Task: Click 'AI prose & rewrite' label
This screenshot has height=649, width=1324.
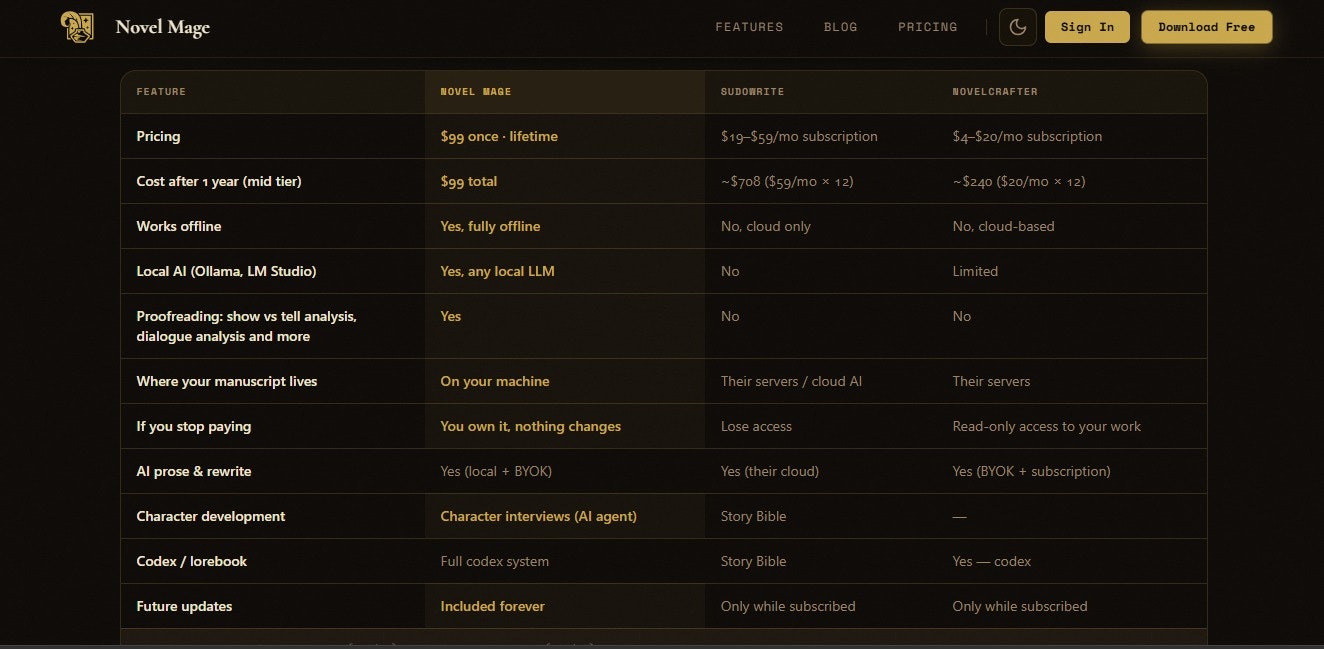Action: 194,471
